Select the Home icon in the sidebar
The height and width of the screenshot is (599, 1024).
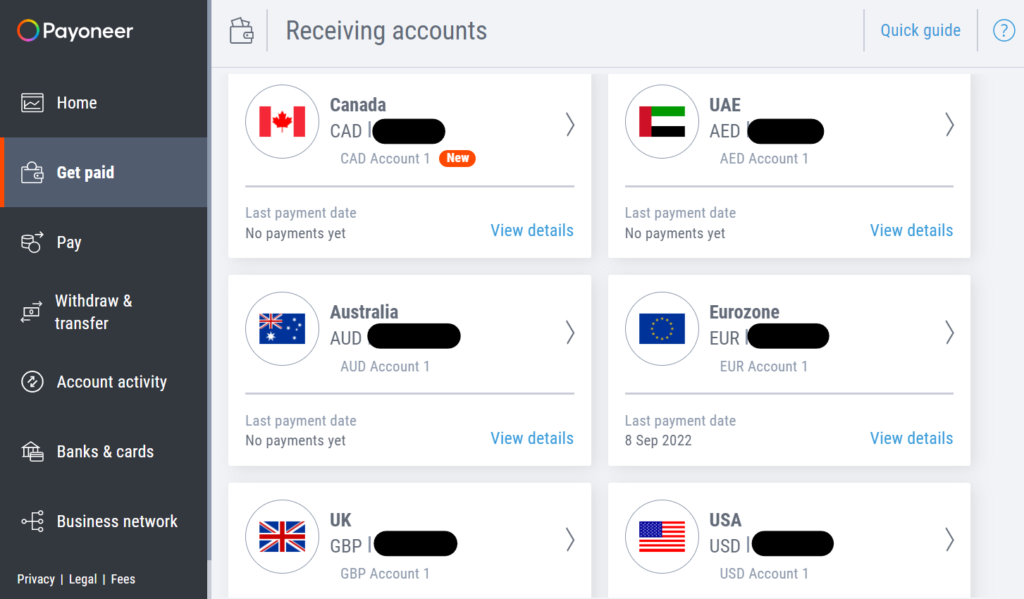32,102
